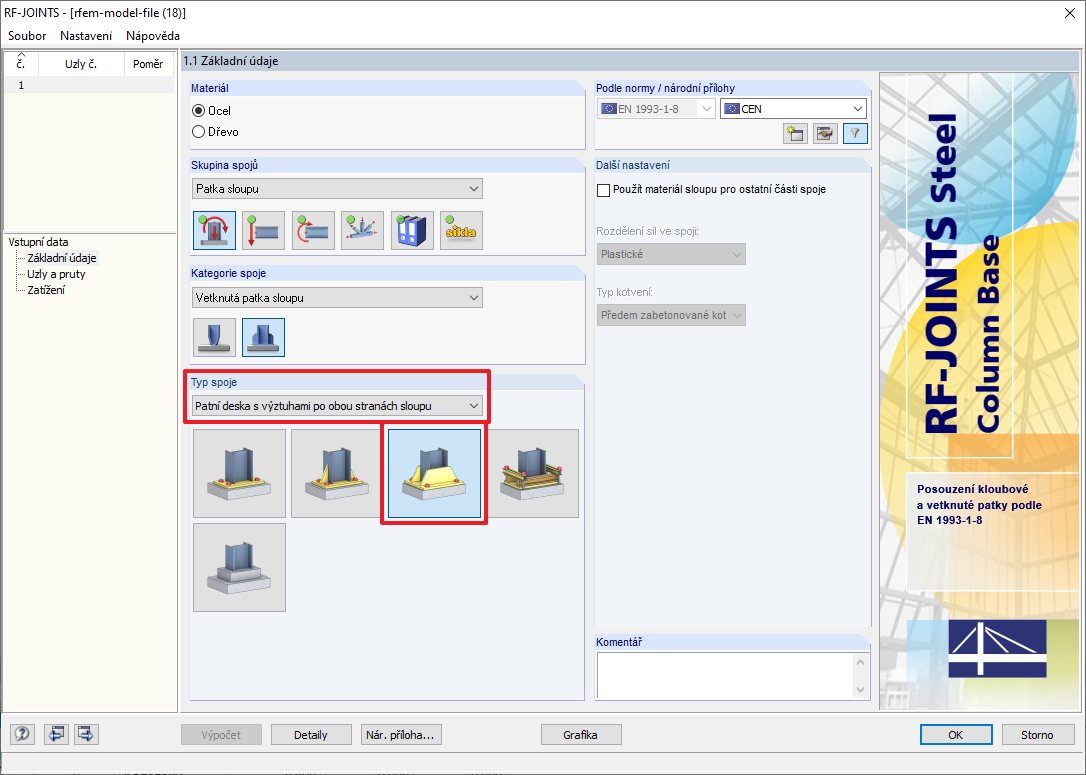Pick the rigid beam joint group icon
The height and width of the screenshot is (775, 1086).
pyautogui.click(x=313, y=231)
